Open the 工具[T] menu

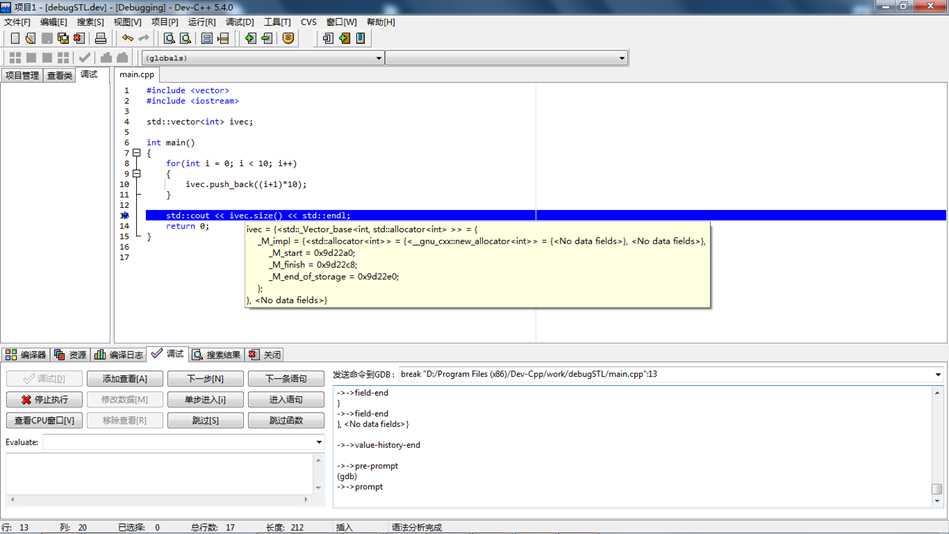277,22
